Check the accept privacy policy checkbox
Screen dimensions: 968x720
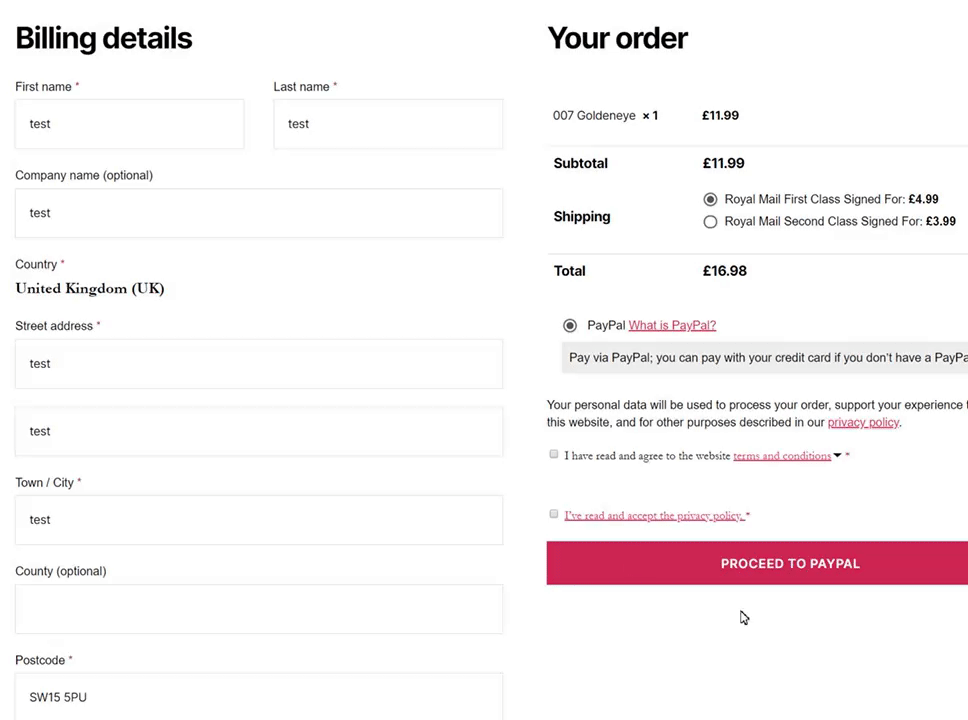point(554,514)
